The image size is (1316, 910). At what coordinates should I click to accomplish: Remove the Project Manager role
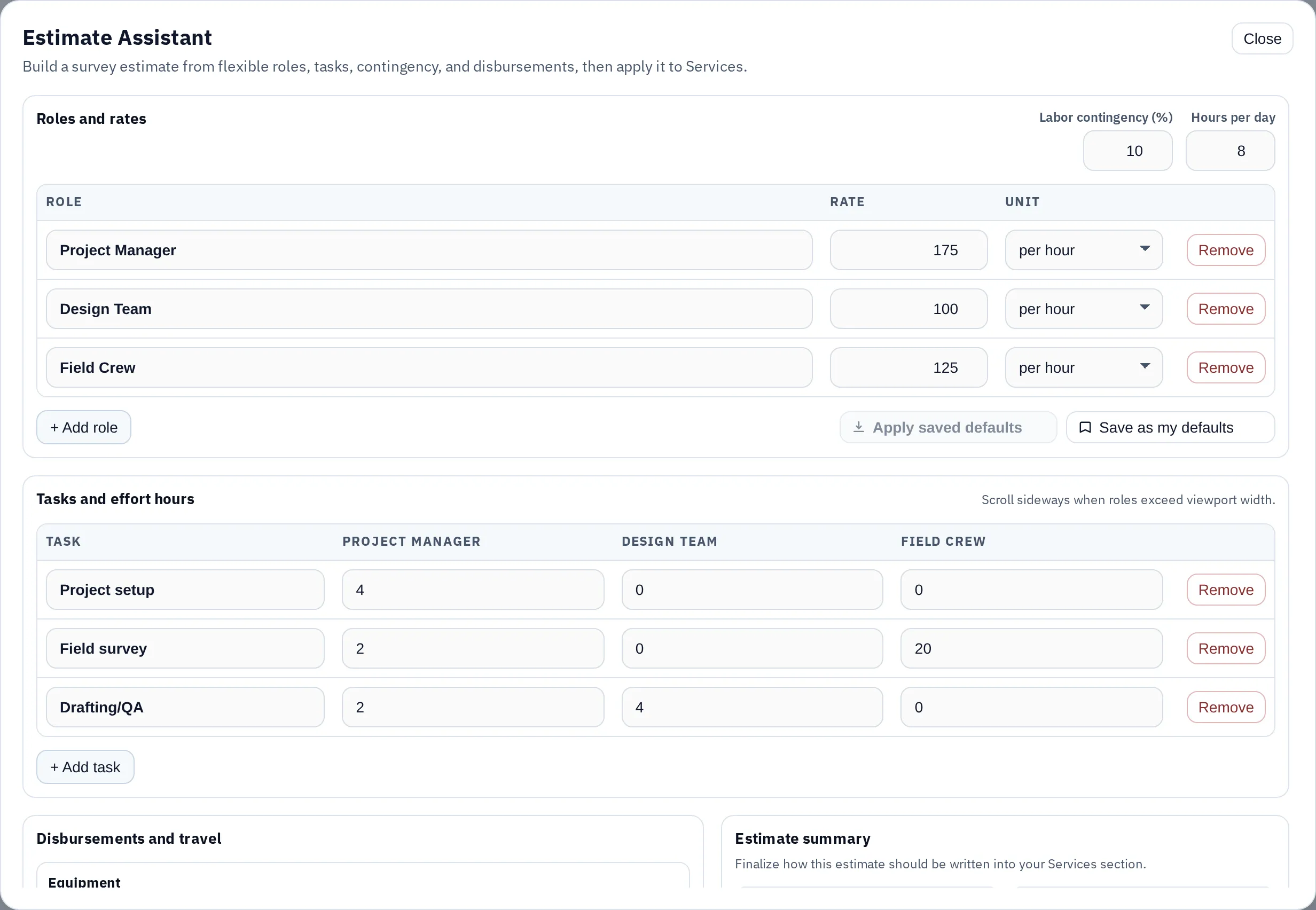click(1225, 250)
